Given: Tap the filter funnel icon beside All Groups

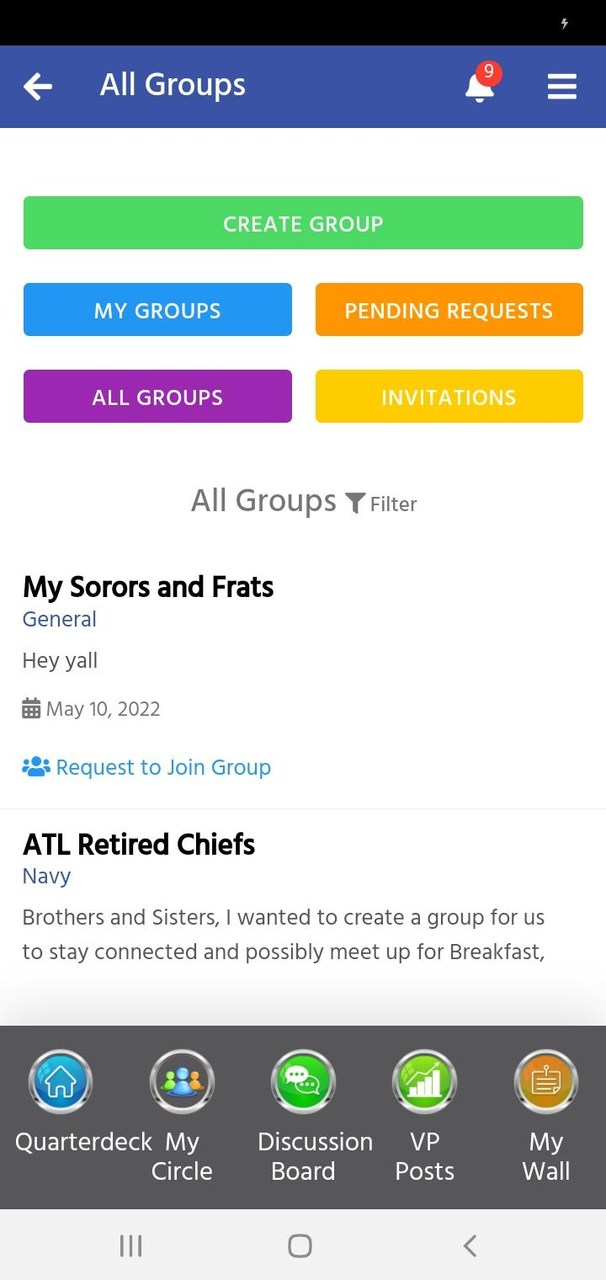Looking at the screenshot, I should (355, 504).
